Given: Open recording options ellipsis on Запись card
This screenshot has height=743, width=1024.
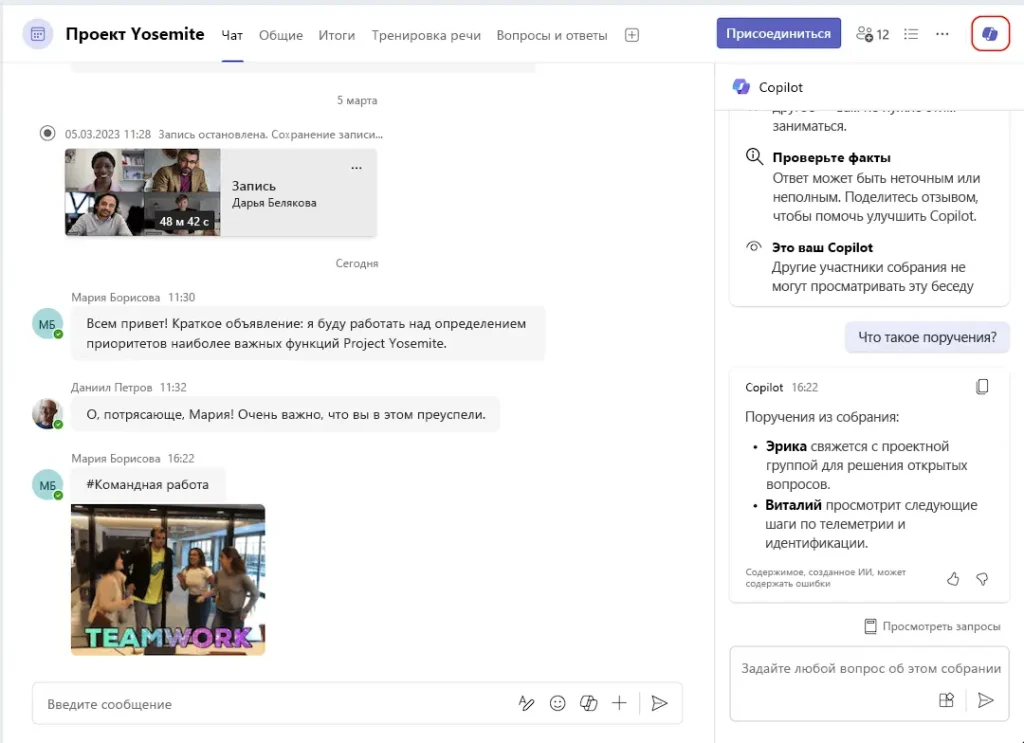Looking at the screenshot, I should tap(357, 167).
